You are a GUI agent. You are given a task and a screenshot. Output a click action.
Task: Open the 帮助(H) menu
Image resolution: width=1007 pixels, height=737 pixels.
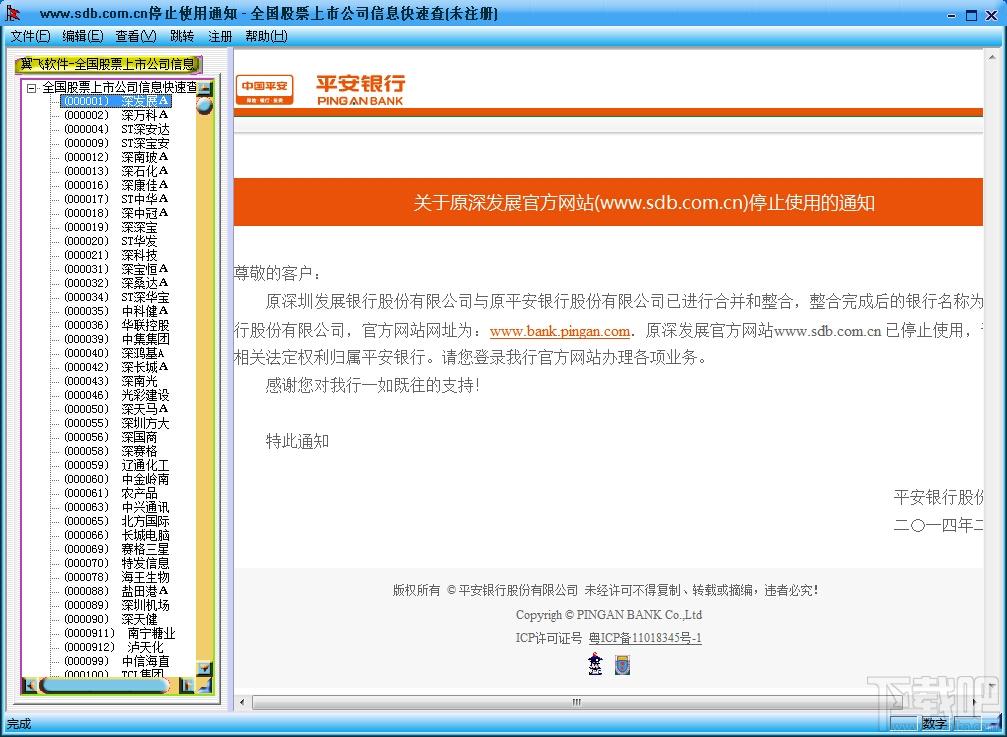267,36
